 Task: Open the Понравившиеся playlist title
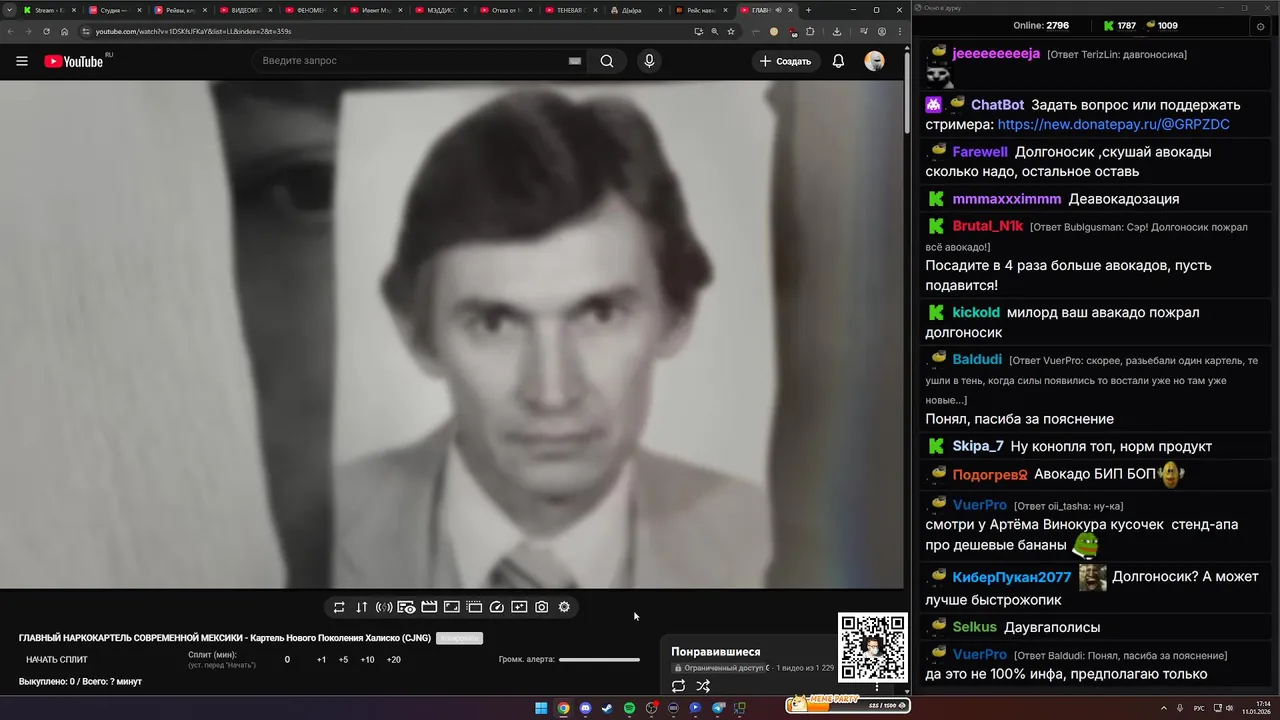point(715,652)
